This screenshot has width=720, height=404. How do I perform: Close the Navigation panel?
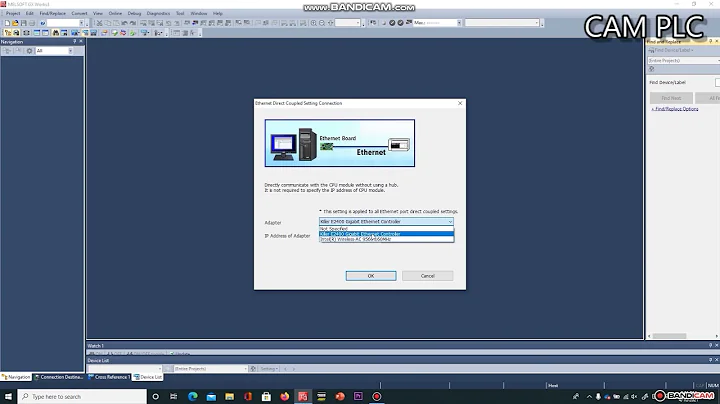click(81, 41)
